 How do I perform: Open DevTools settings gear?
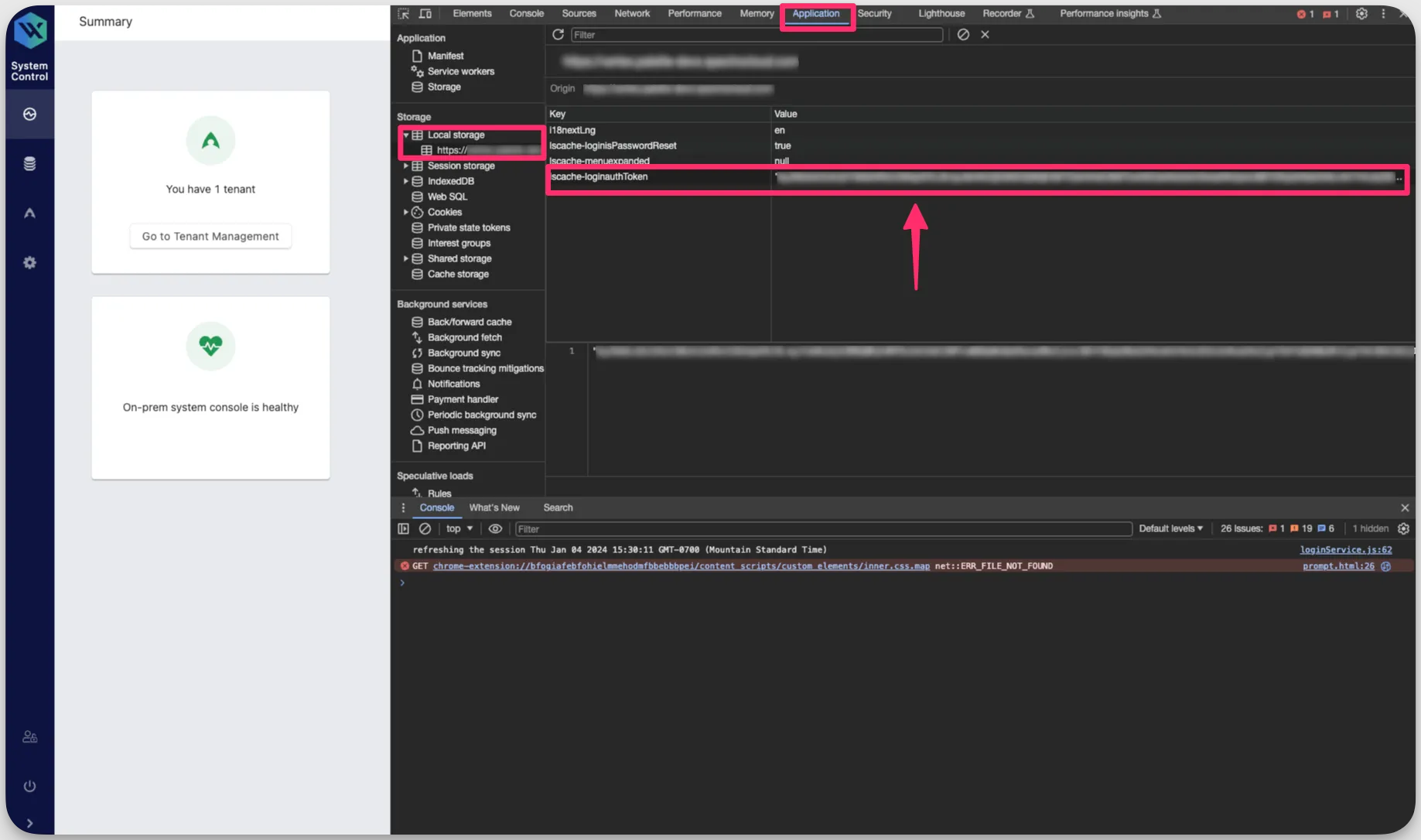[x=1361, y=14]
